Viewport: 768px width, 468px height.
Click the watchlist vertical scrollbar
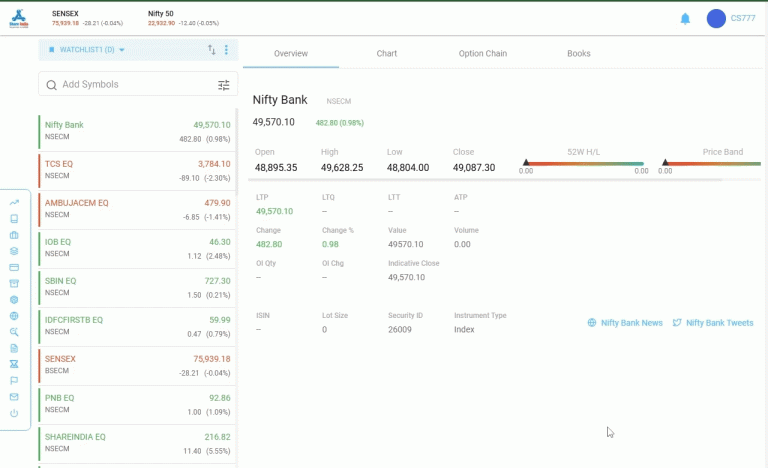coord(237,152)
